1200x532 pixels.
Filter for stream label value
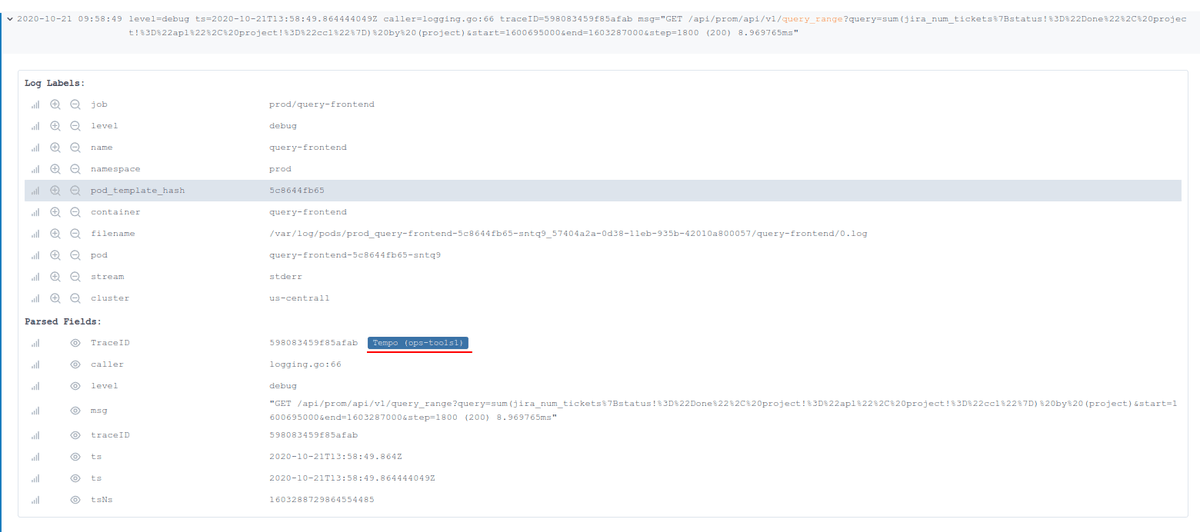click(x=55, y=276)
